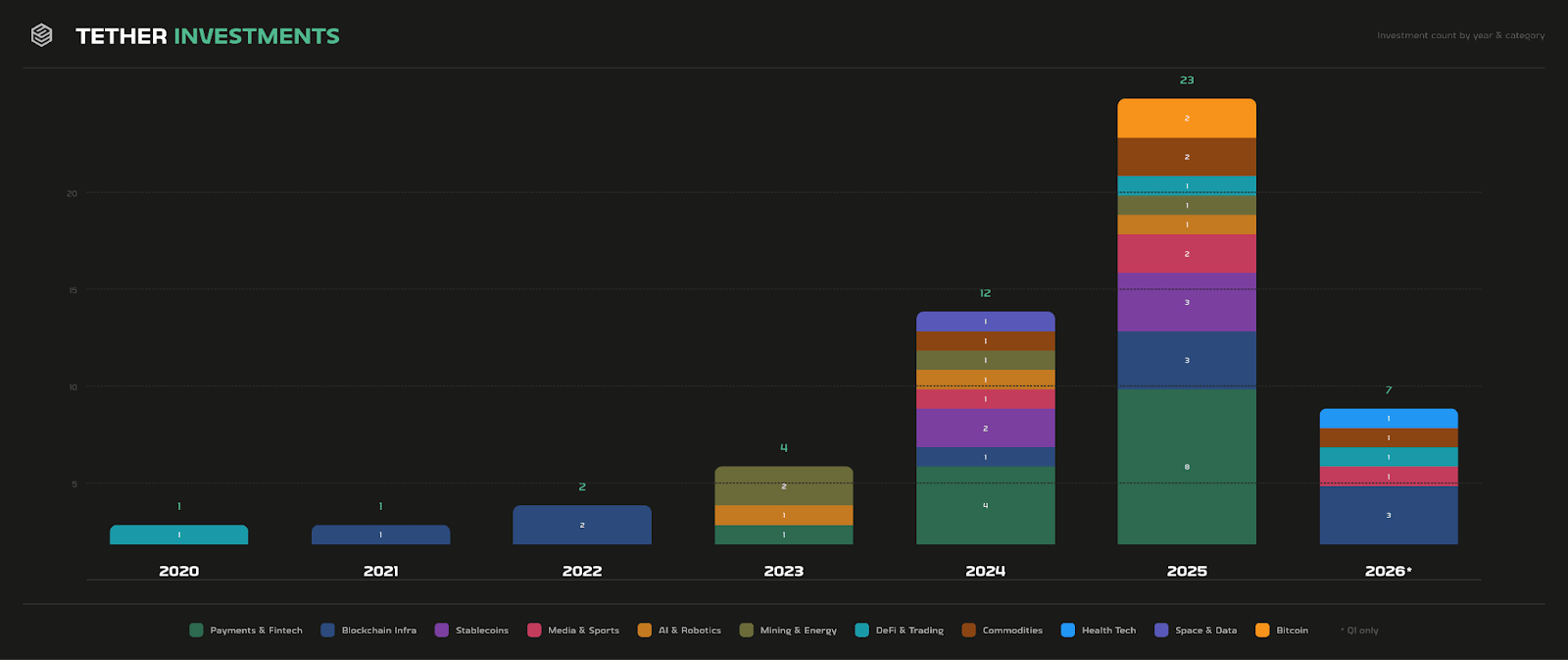The height and width of the screenshot is (660, 1568).
Task: Click the 'Investment count by year & category' subtitle
Action: 1460,35
